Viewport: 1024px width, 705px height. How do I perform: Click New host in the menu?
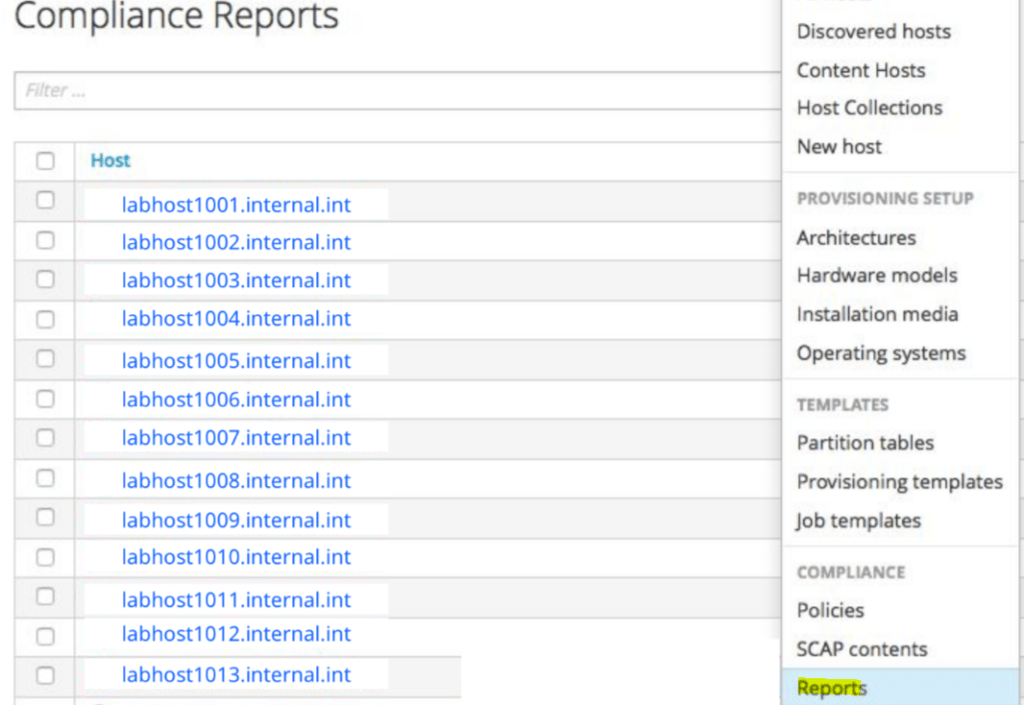click(x=839, y=147)
